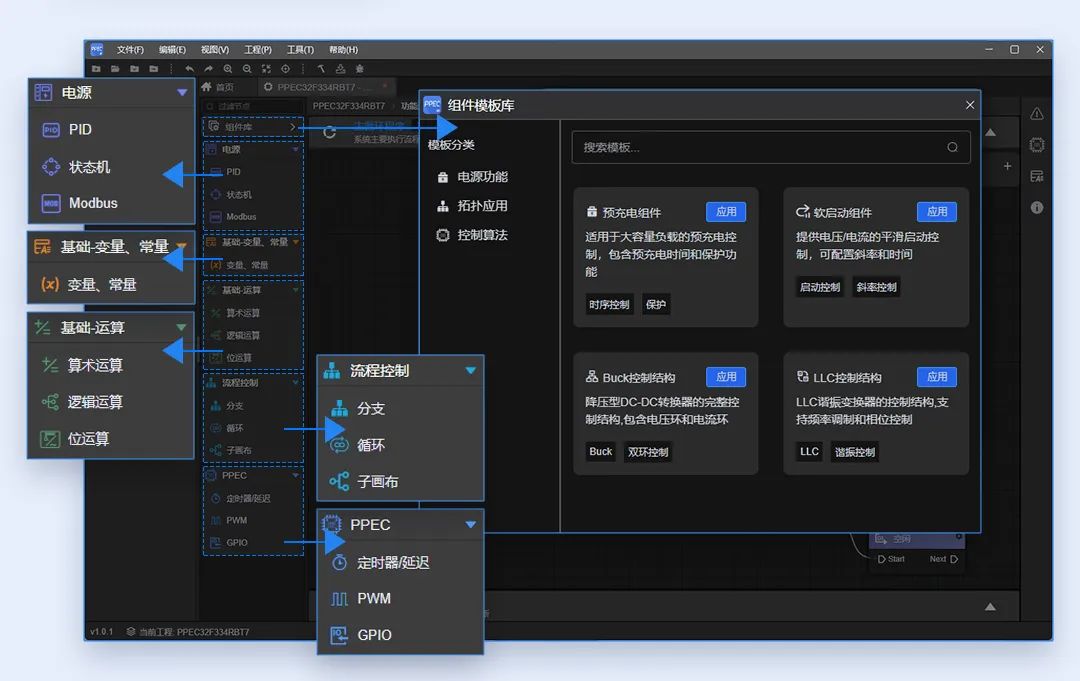
Task: Select the PID component icon
Action: [x=51, y=130]
